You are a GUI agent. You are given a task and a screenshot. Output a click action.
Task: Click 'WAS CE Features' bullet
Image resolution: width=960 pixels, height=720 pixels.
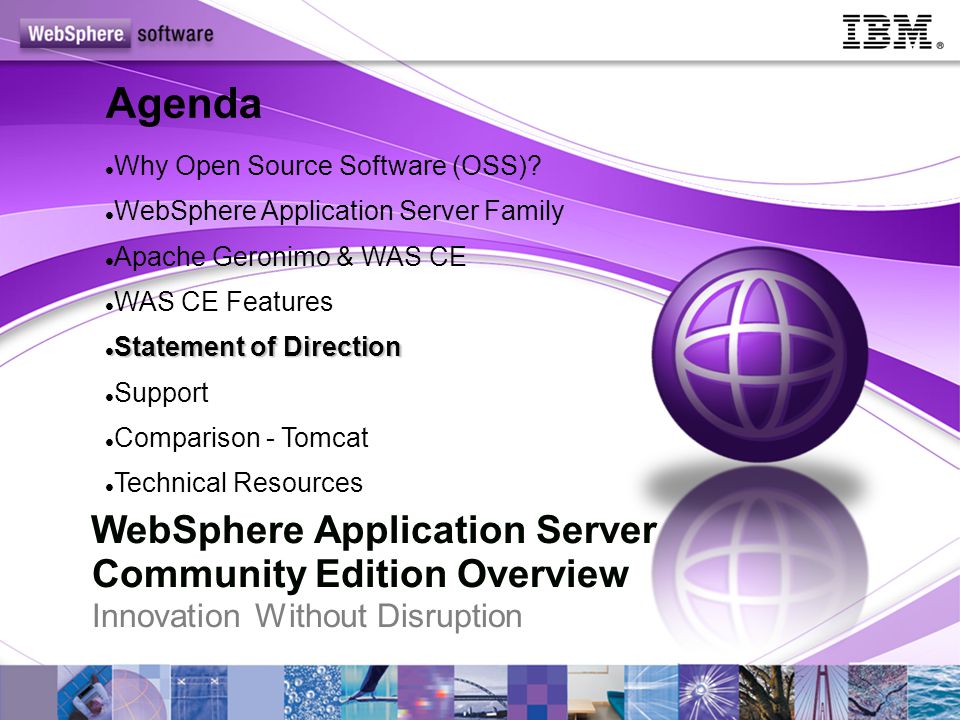(x=219, y=301)
